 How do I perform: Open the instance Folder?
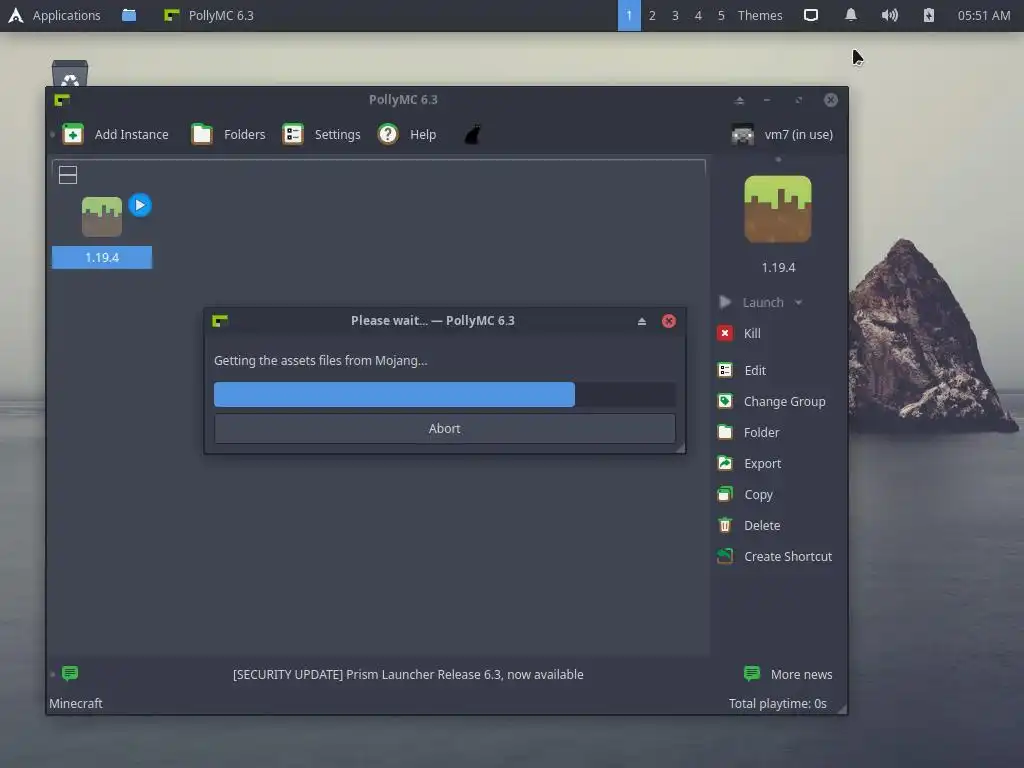click(x=749, y=432)
